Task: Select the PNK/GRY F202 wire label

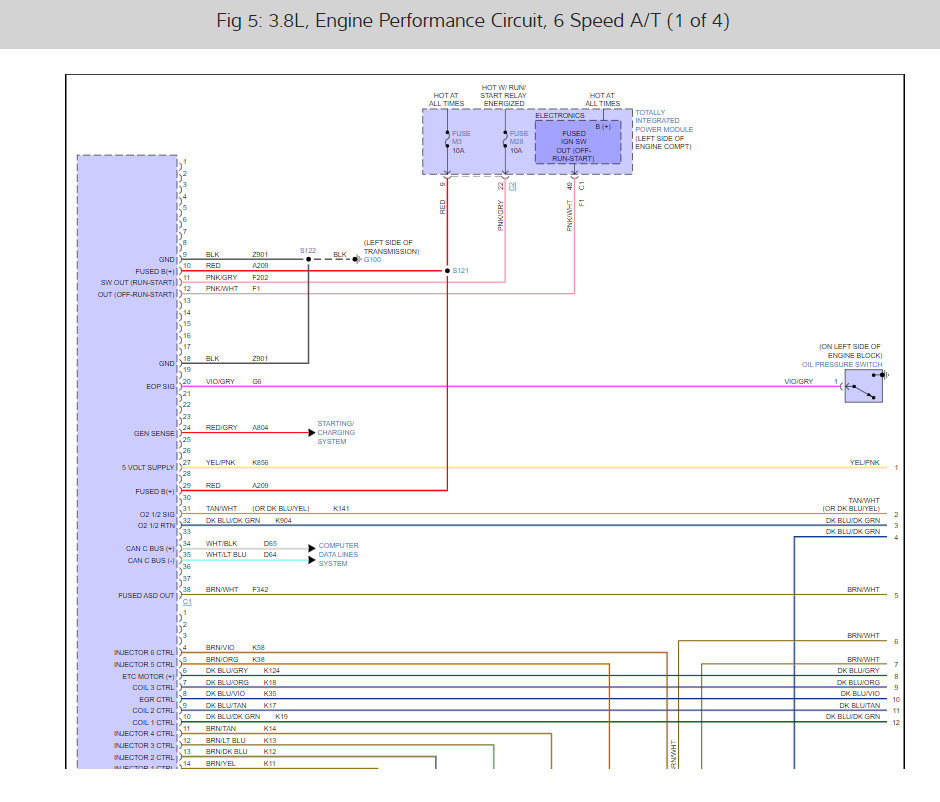Action: (237, 278)
